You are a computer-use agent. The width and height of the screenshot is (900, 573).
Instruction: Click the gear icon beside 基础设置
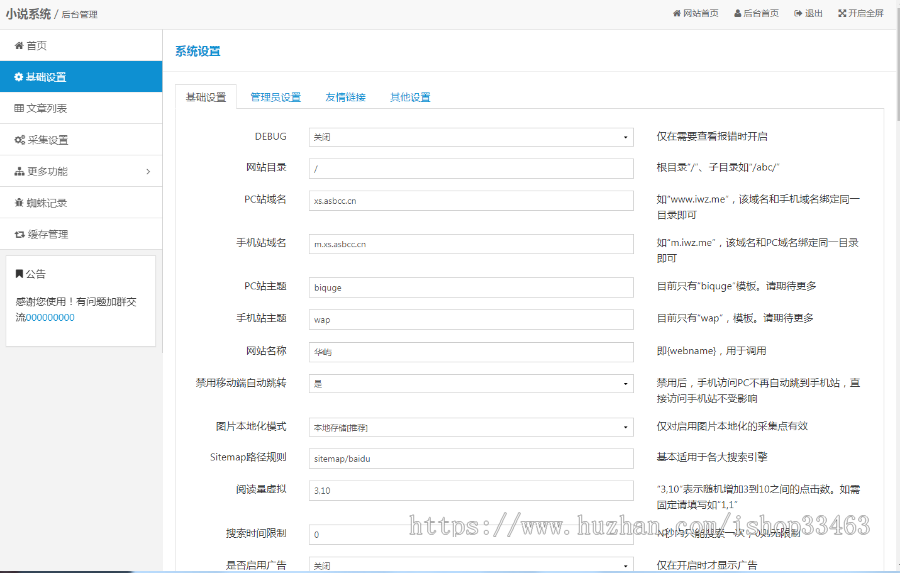[19, 77]
